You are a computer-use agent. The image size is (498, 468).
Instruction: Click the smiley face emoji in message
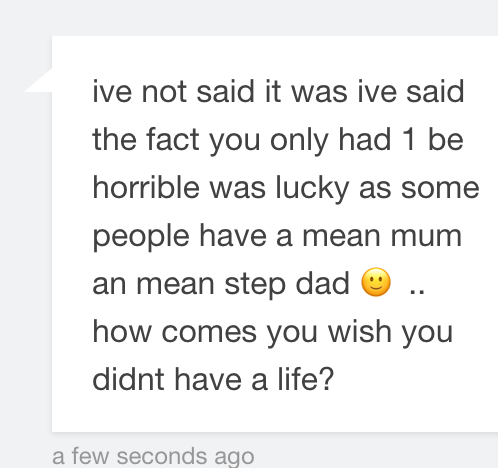pyautogui.click(x=376, y=282)
